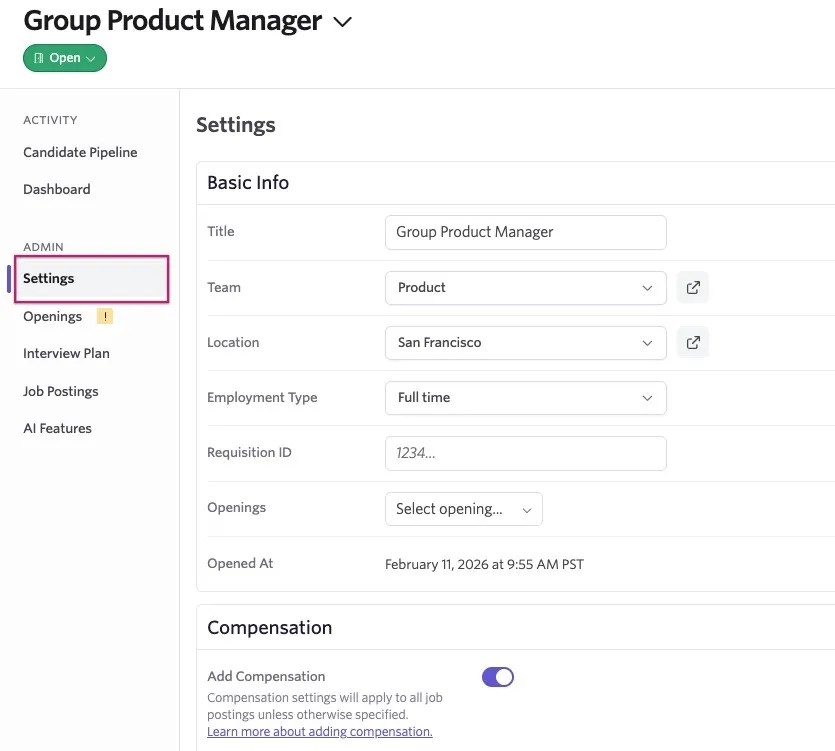835x751 pixels.
Task: Click the Title input field
Action: [x=525, y=232]
